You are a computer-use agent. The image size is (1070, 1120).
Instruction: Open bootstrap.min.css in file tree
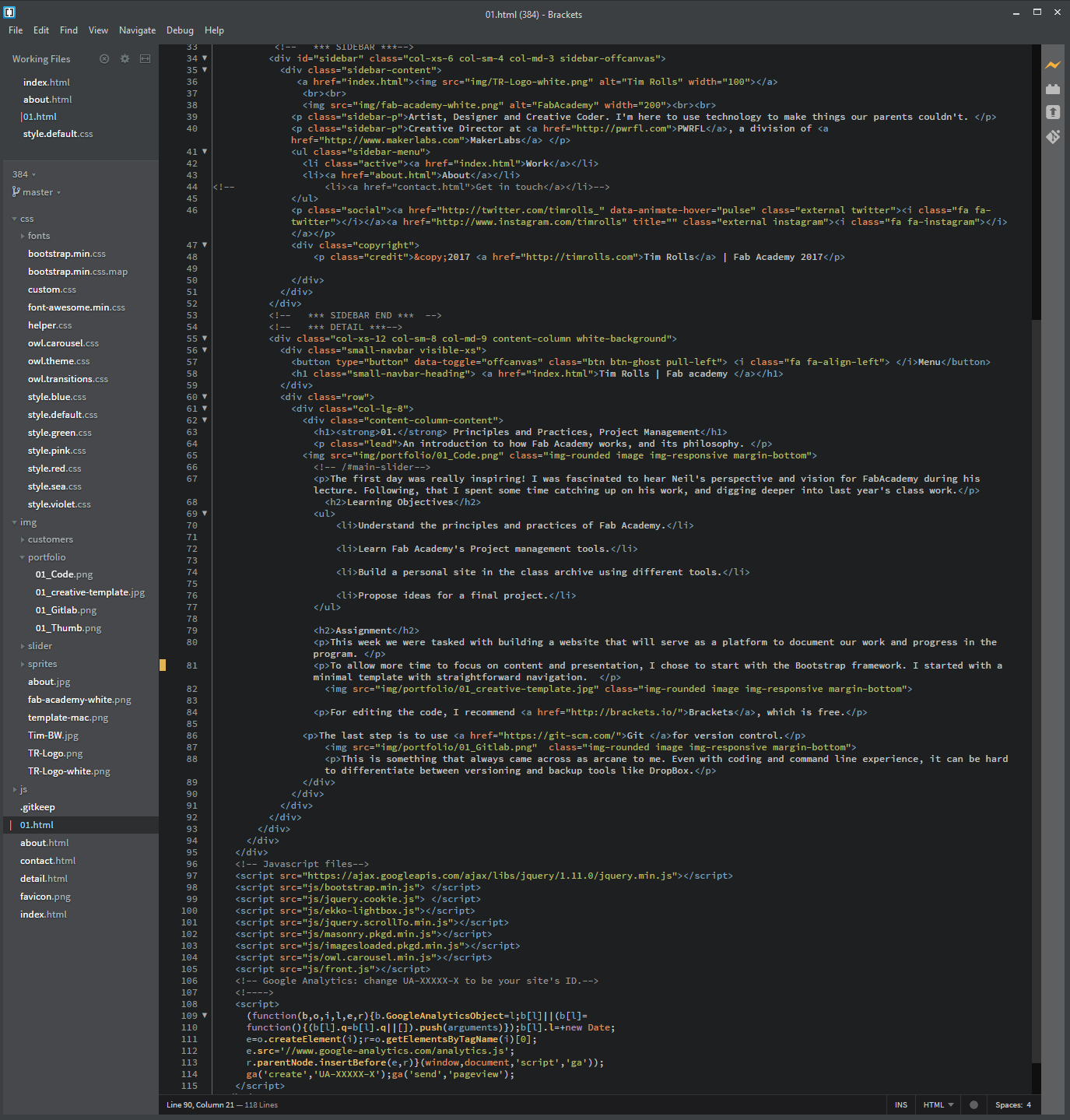pyautogui.click(x=67, y=254)
